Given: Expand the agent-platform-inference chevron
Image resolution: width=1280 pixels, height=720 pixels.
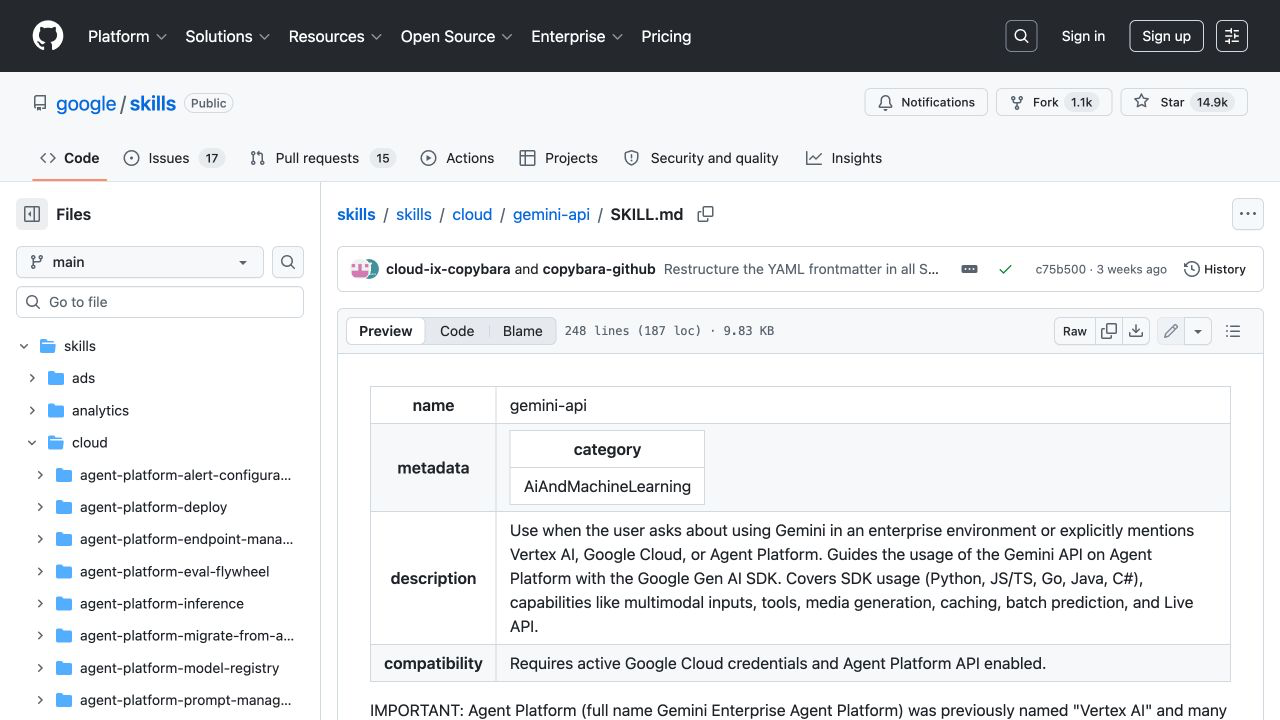Looking at the screenshot, I should (40, 603).
